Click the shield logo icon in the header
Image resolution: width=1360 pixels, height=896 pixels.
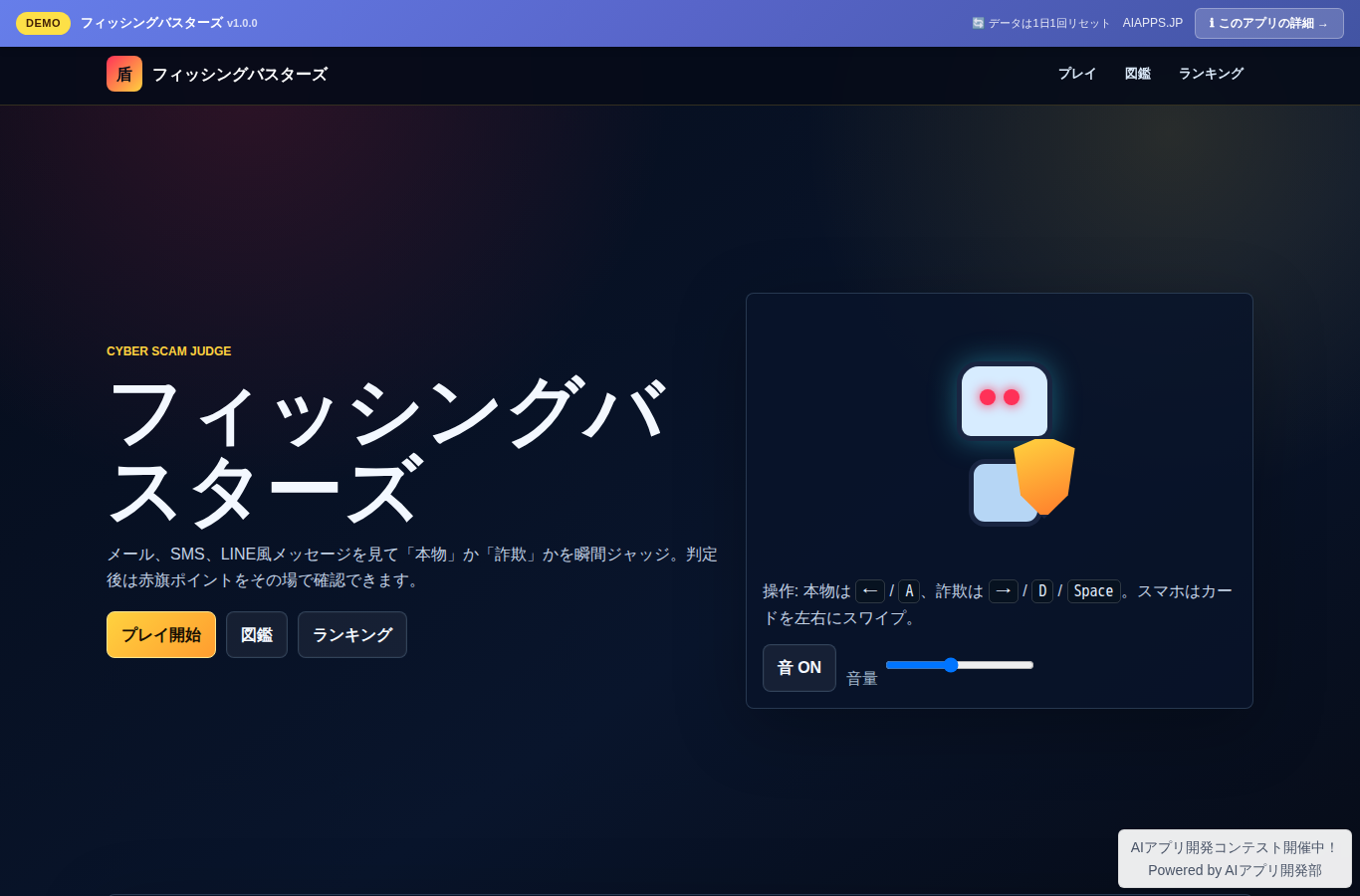124,74
